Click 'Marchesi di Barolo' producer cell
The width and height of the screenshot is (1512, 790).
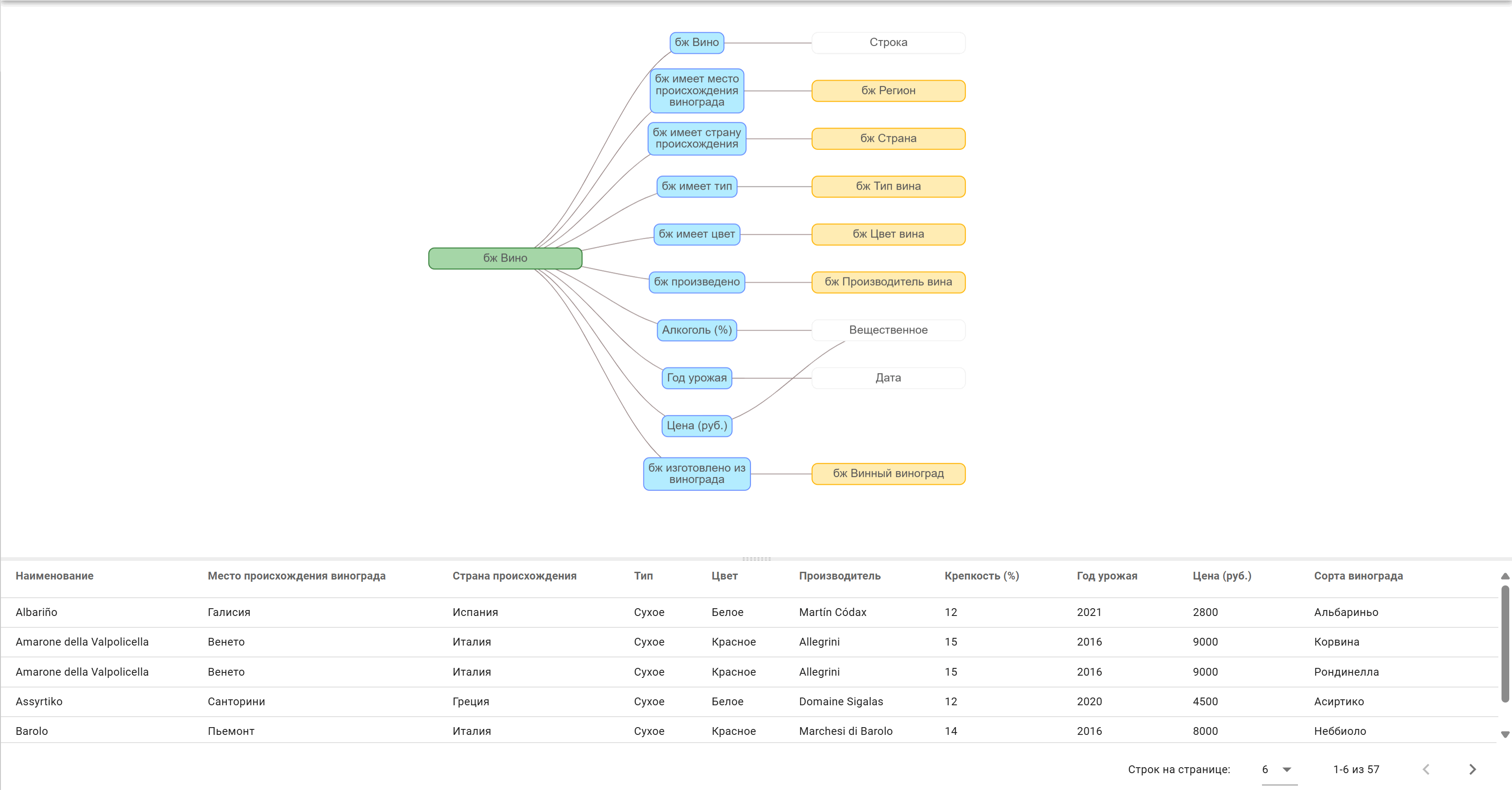click(x=845, y=731)
